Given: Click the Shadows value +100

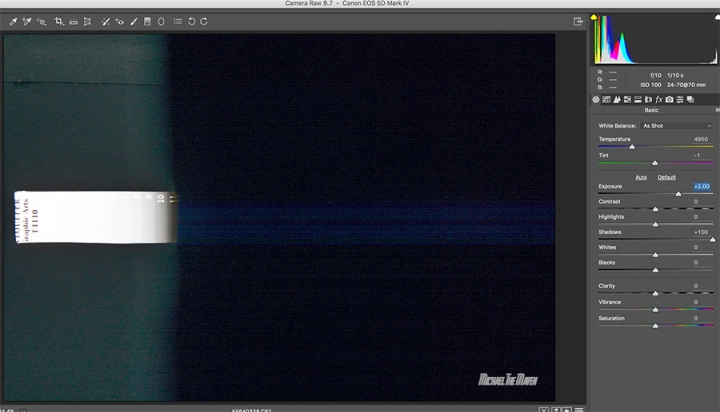Looking at the screenshot, I should click(x=701, y=232).
